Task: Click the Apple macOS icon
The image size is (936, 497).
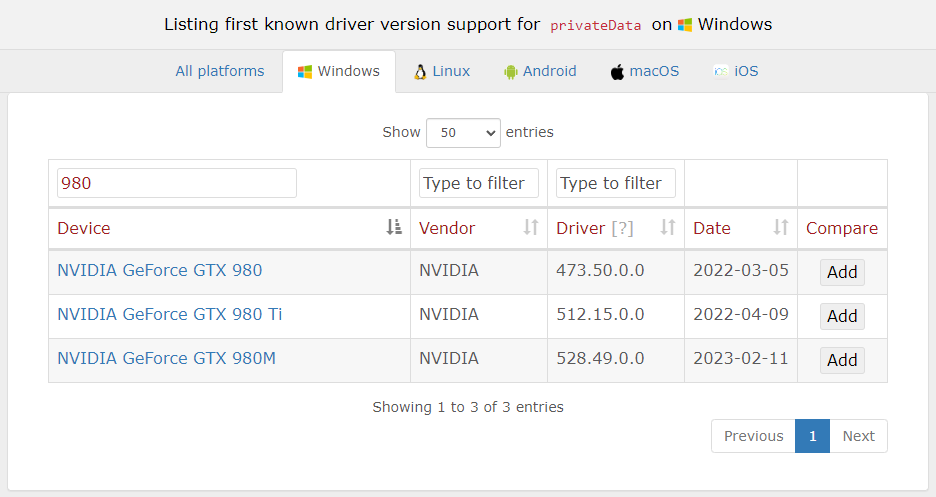Action: point(617,72)
